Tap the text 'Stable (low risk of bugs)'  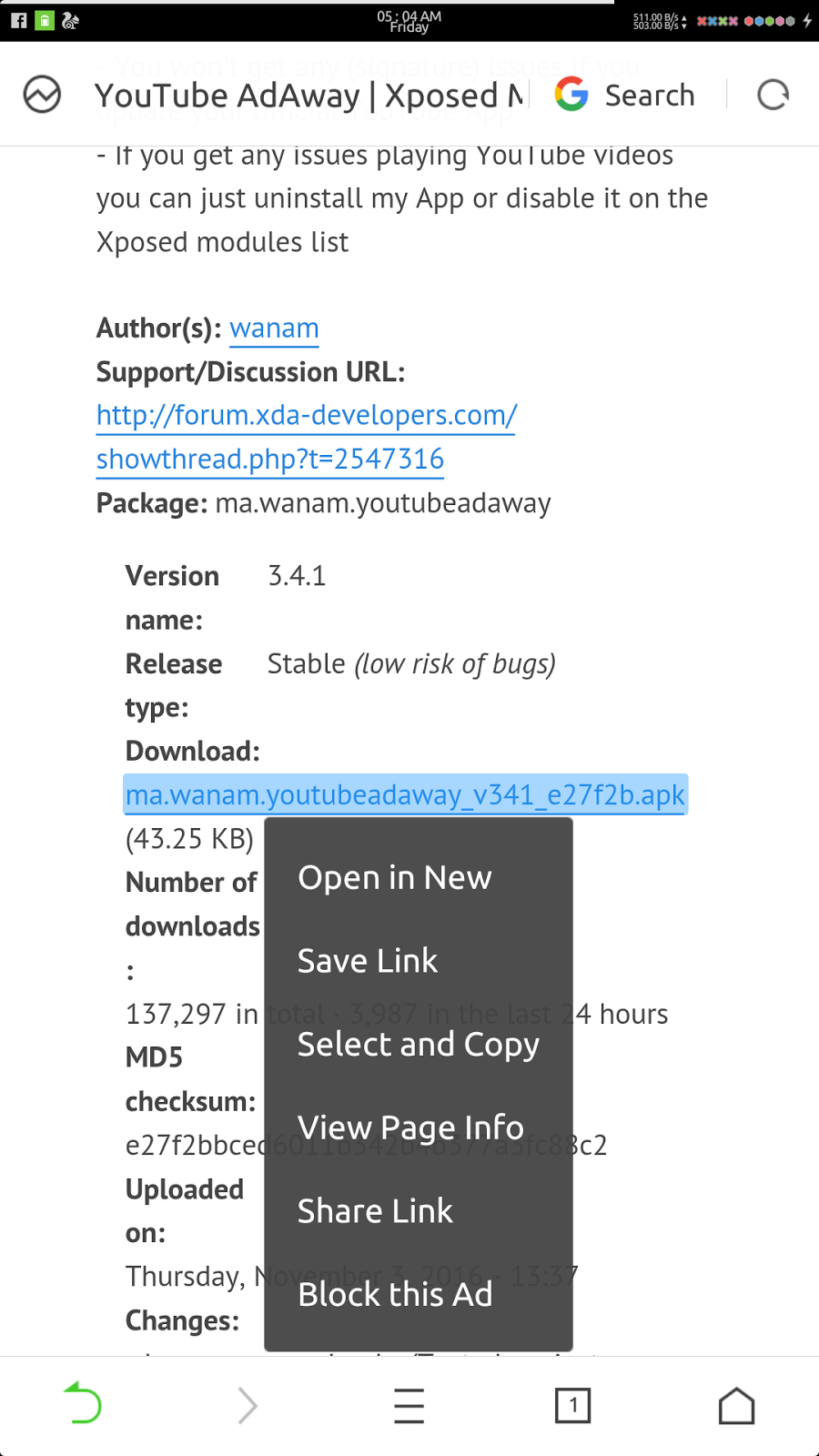[411, 664]
